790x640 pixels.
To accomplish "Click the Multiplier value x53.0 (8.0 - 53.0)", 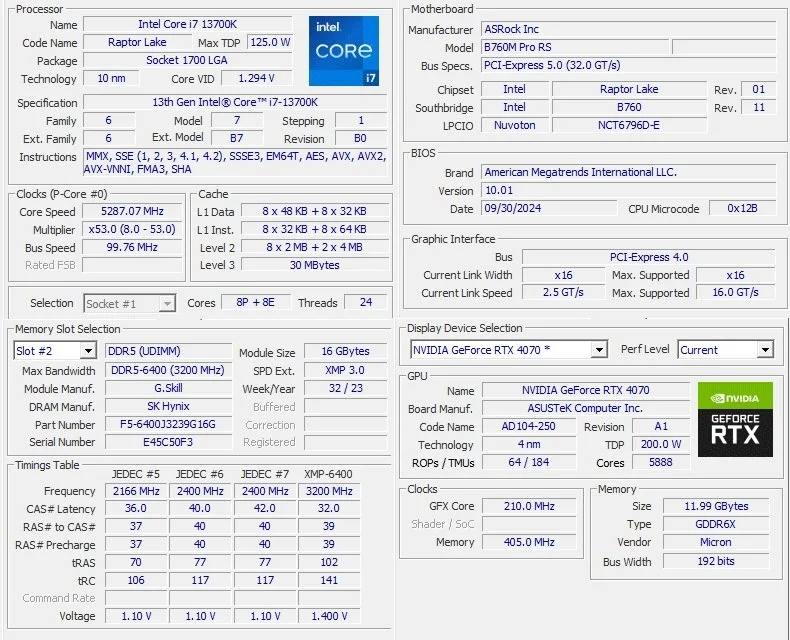I will [x=132, y=229].
